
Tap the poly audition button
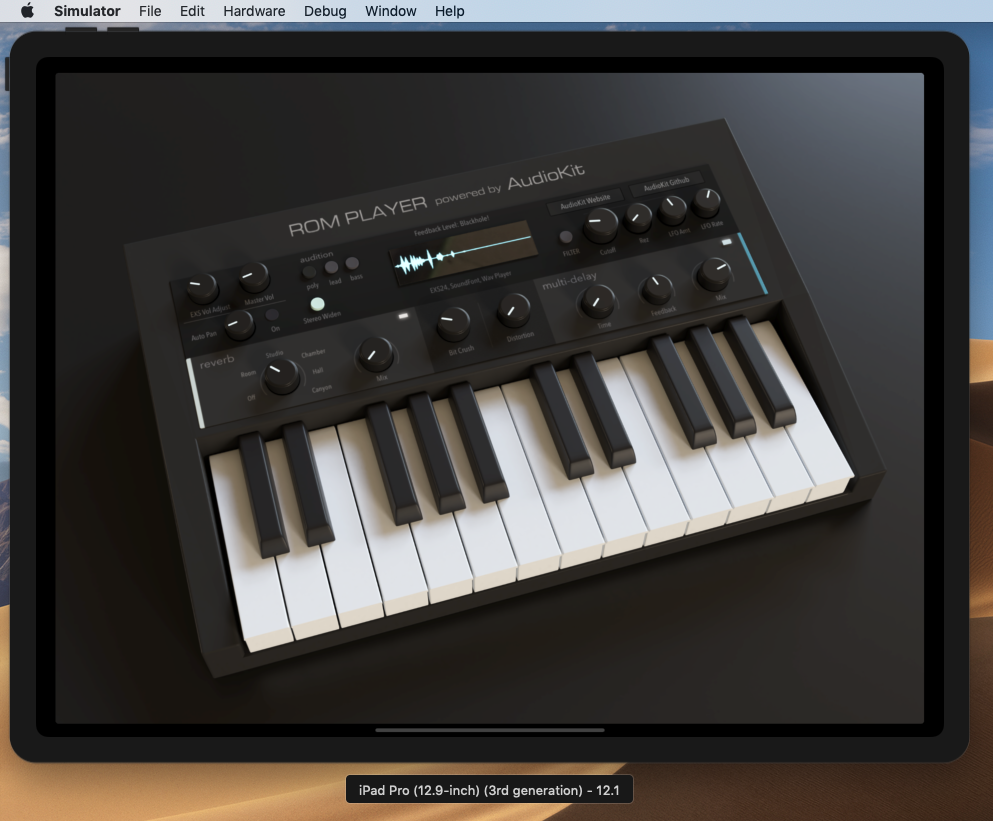point(309,272)
